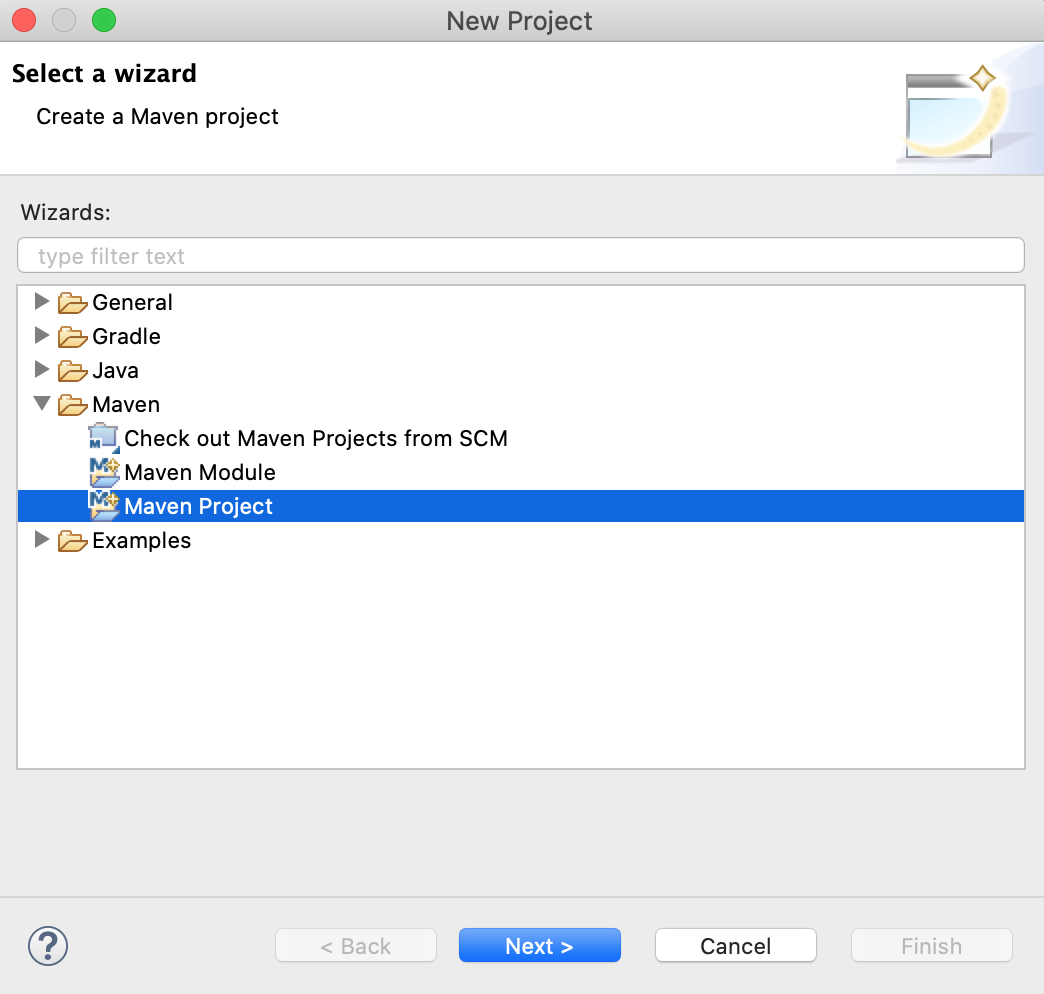Expand the General wizards category
Image resolution: width=1044 pixels, height=994 pixels.
42,302
